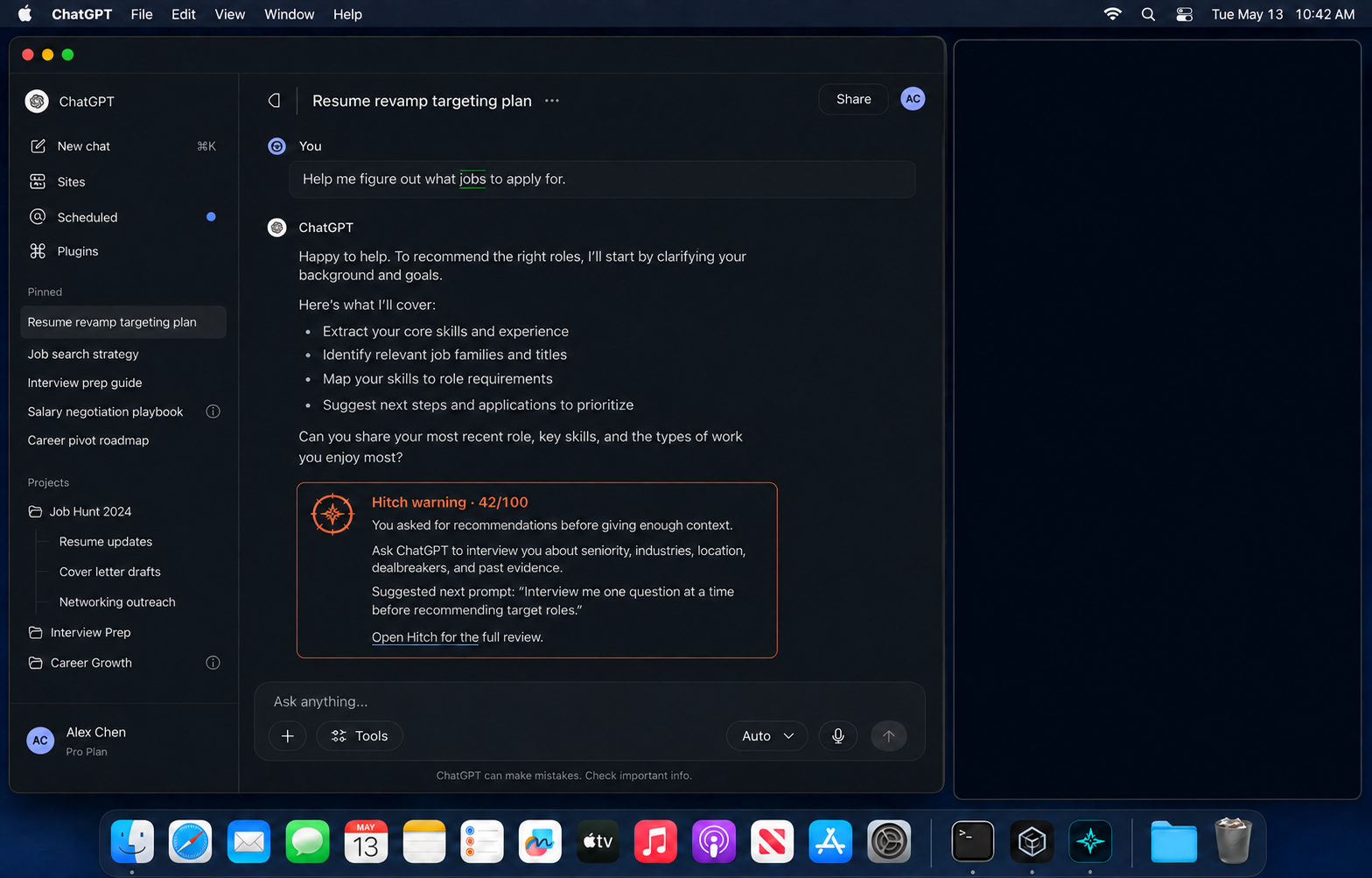Open the conversation options ellipsis menu

pos(552,101)
